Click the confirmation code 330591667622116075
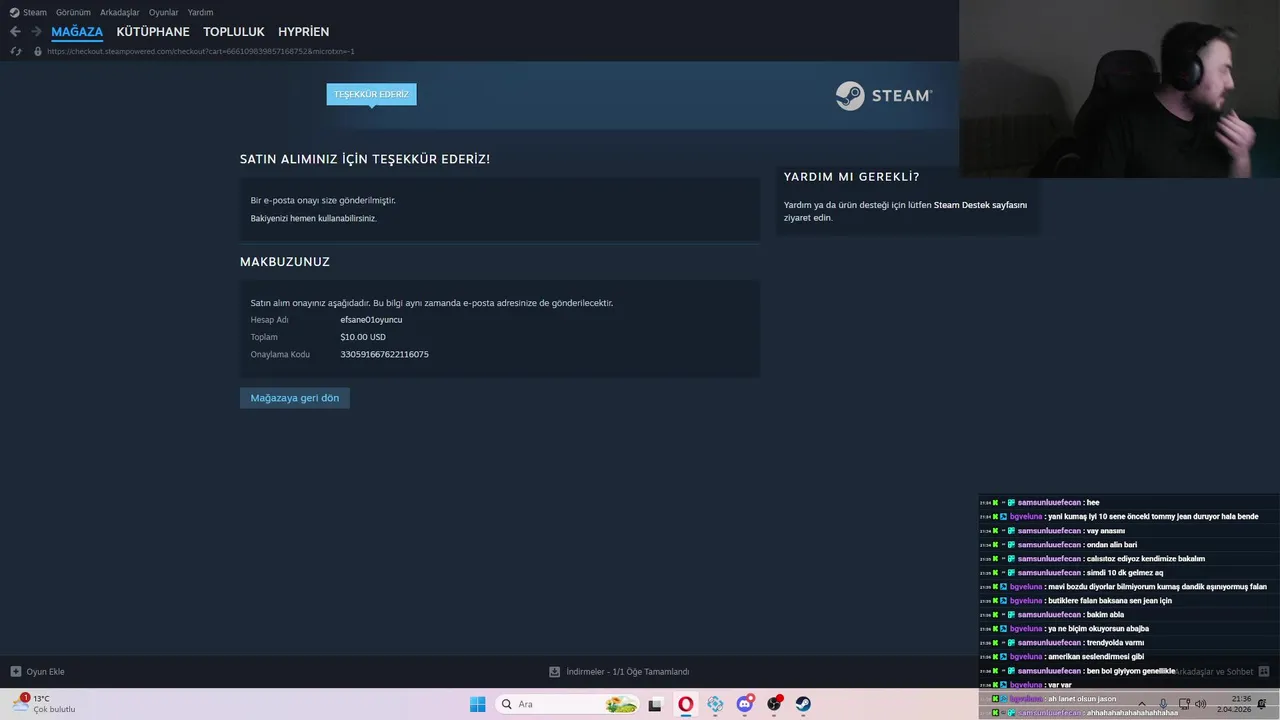Image resolution: width=1280 pixels, height=720 pixels. click(384, 354)
